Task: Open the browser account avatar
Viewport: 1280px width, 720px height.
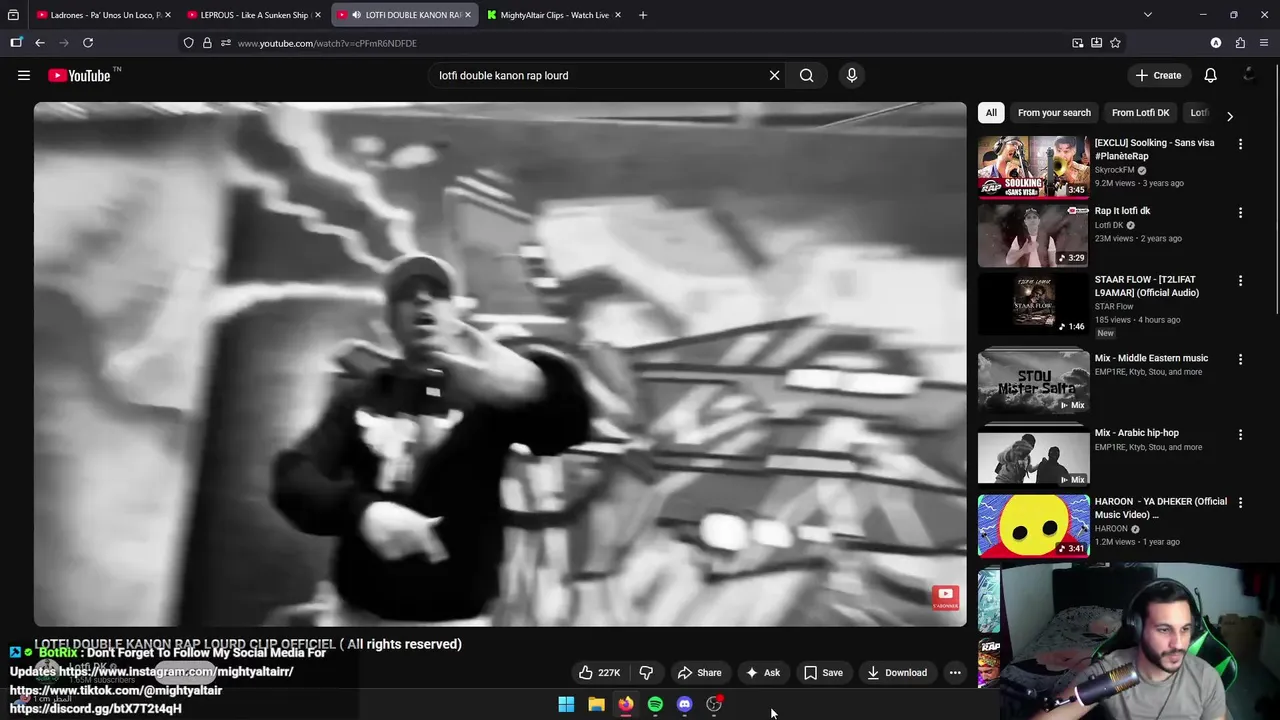Action: tap(1216, 43)
